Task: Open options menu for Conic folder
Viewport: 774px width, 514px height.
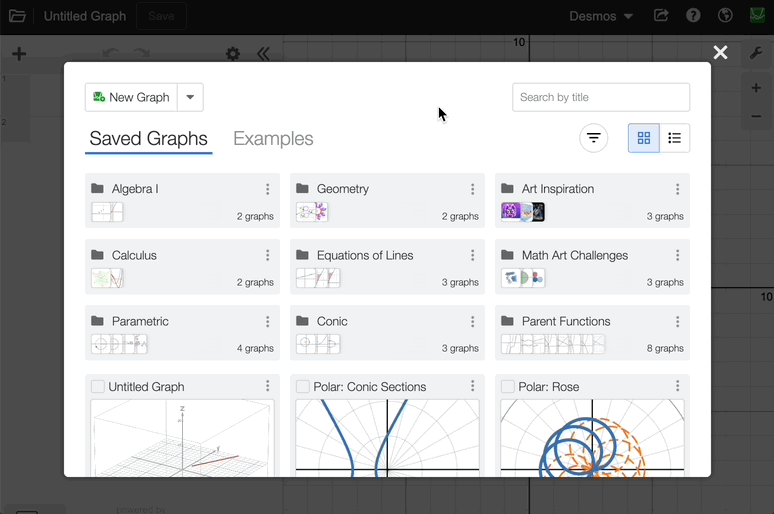Action: [x=473, y=321]
